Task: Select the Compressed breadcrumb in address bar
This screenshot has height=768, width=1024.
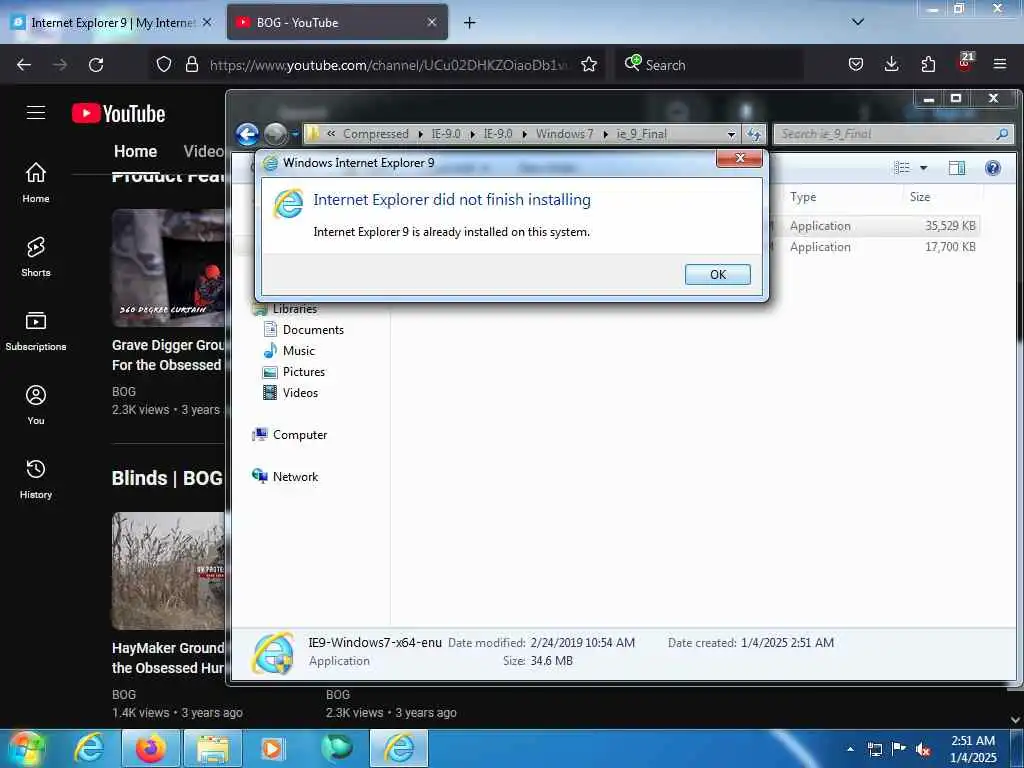Action: tap(376, 134)
